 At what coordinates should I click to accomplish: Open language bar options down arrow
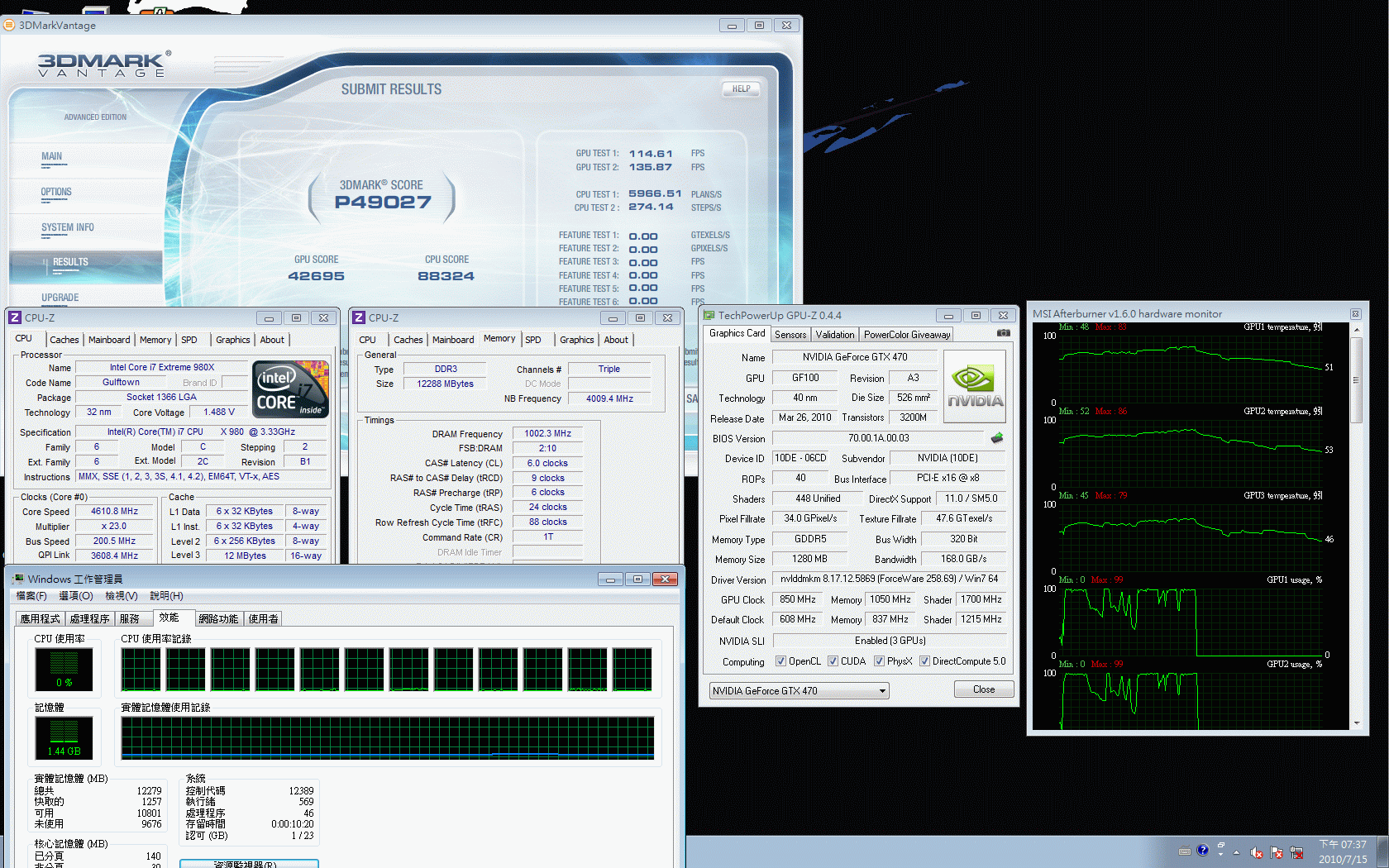pos(1221,855)
